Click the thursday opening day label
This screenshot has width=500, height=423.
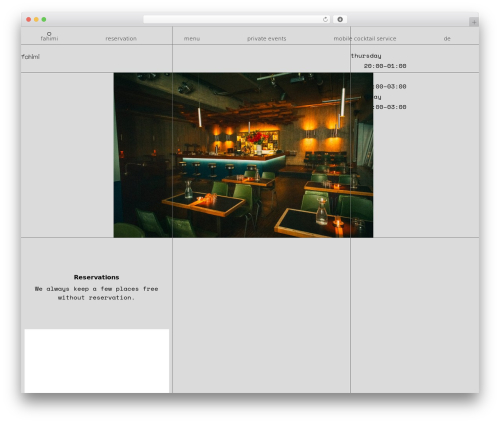click(x=366, y=56)
